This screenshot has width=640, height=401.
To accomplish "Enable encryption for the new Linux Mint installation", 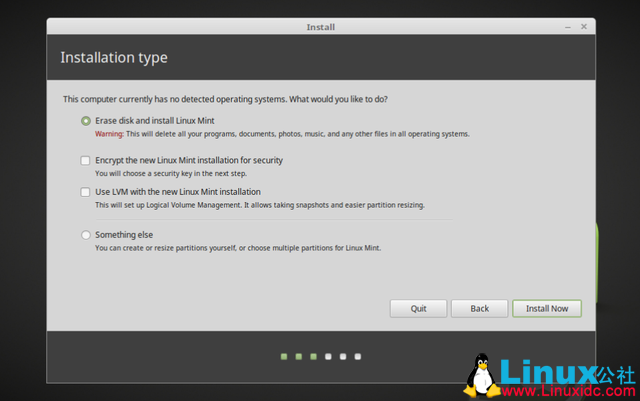I will click(x=85, y=160).
